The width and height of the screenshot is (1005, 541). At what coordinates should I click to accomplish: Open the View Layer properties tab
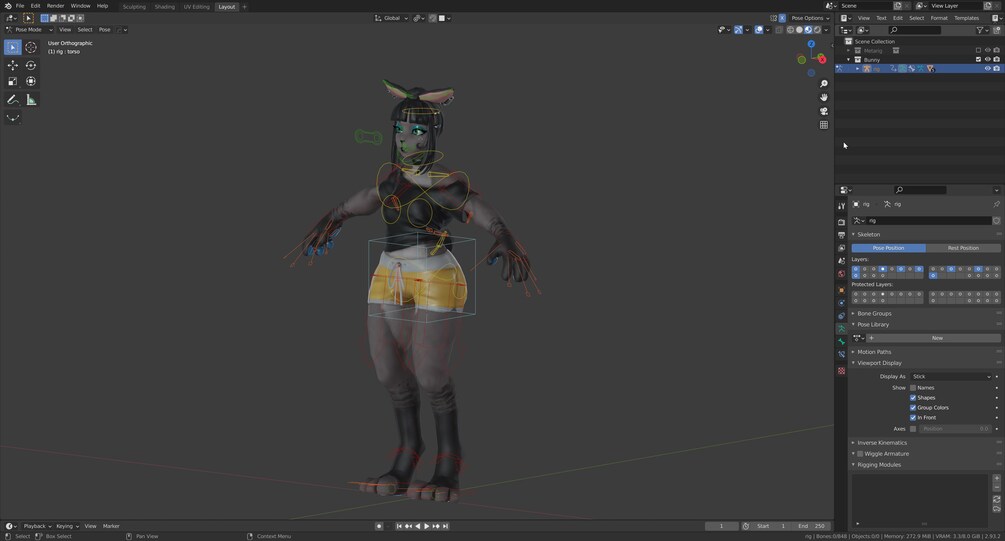pos(842,248)
